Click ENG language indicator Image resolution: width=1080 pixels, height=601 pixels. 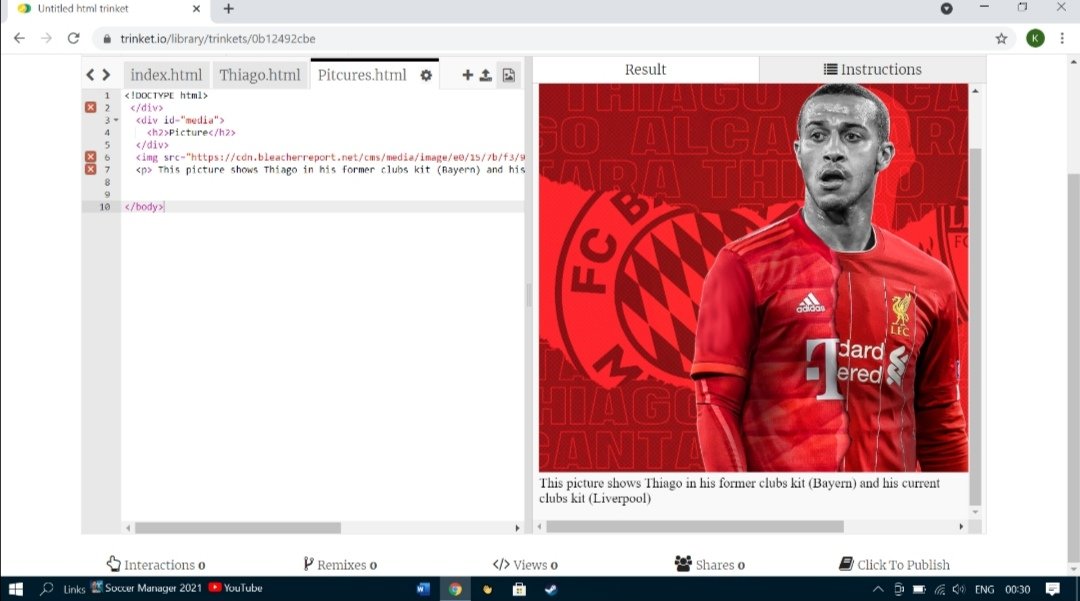[x=984, y=589]
